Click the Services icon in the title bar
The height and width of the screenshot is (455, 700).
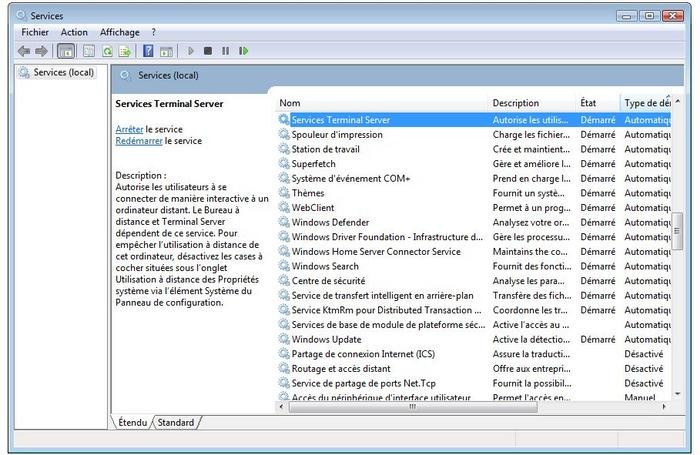pos(21,15)
